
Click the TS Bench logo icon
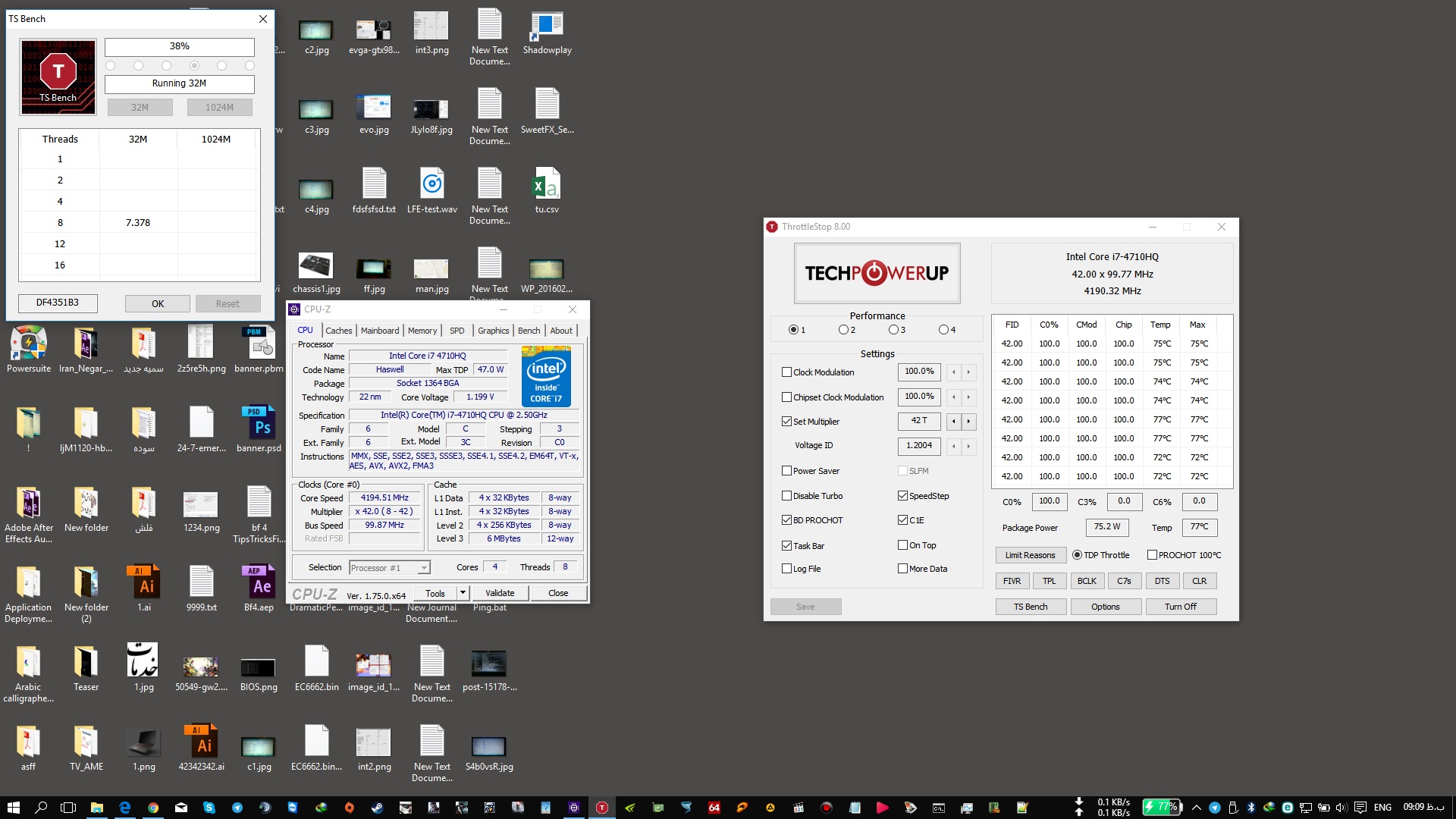pos(58,77)
